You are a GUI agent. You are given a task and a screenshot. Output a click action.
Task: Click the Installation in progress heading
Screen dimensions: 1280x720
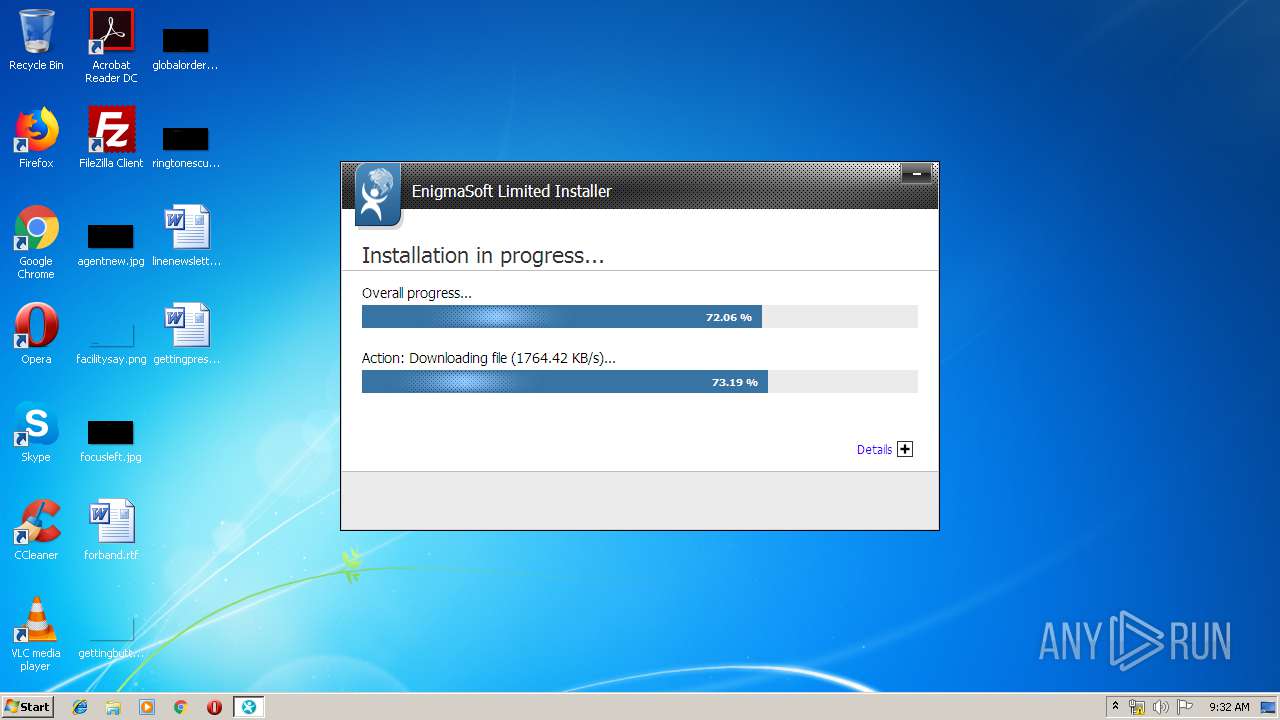click(x=483, y=256)
